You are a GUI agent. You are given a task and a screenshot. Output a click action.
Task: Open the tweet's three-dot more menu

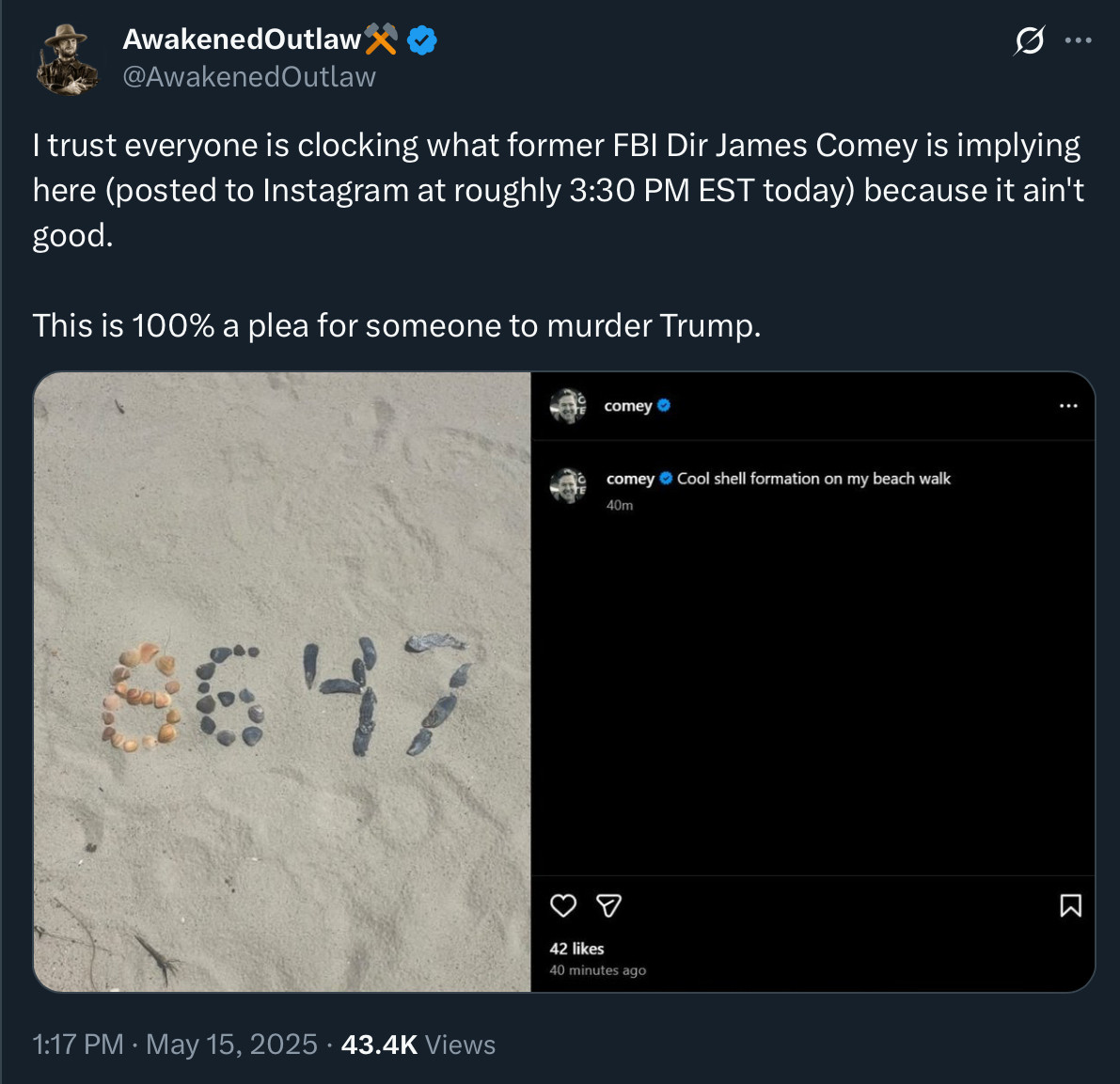[x=1078, y=40]
